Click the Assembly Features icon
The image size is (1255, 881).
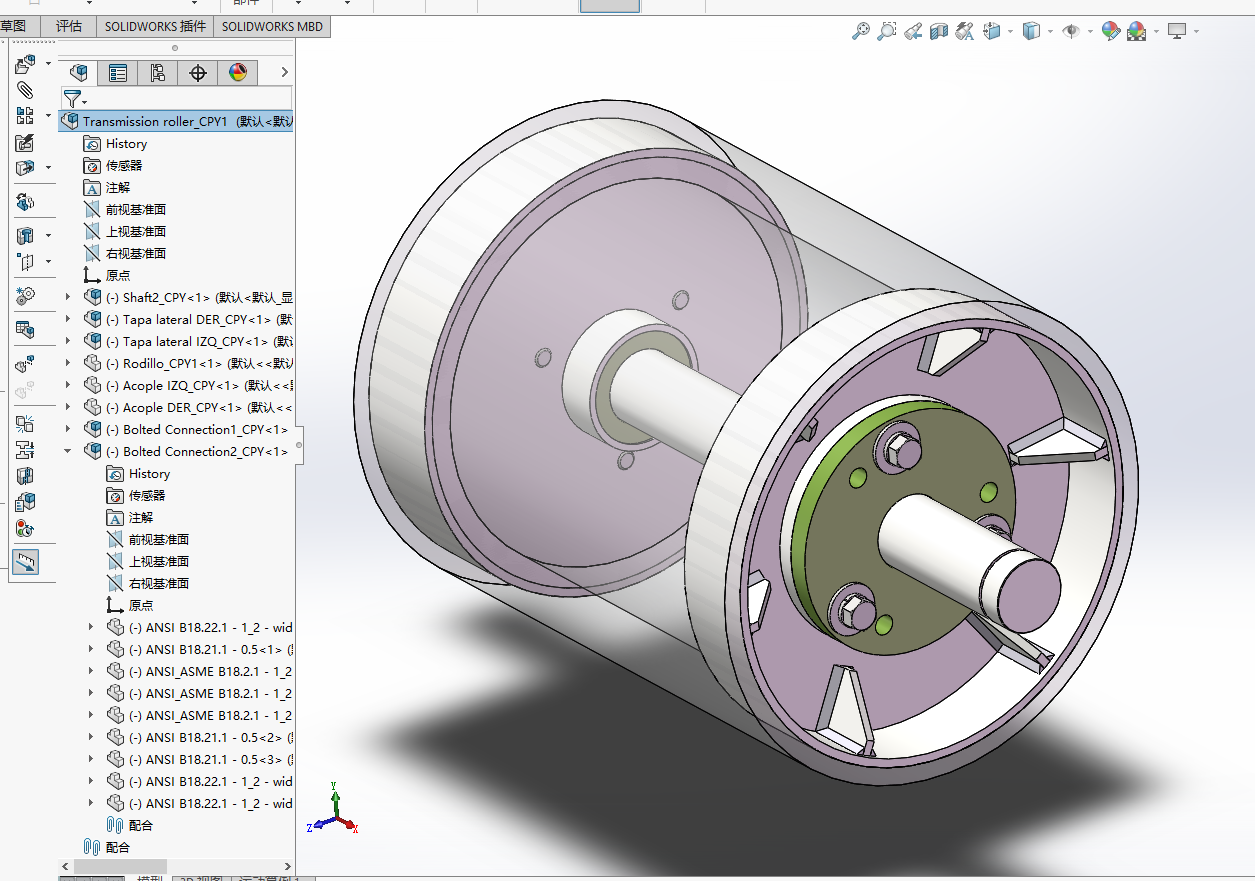click(25, 237)
